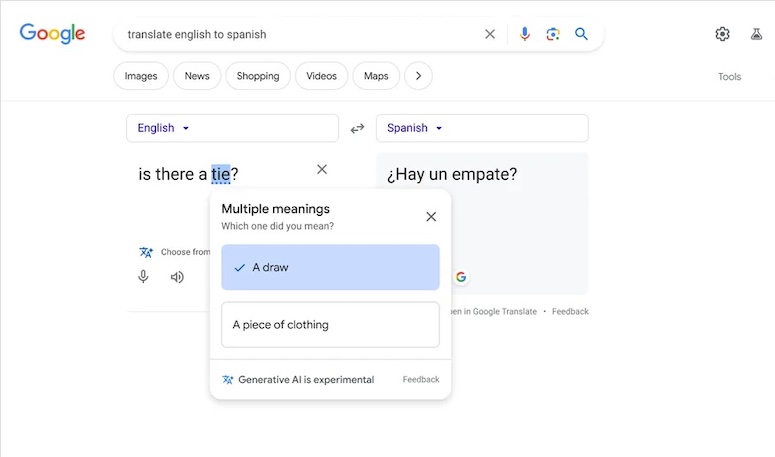Viewport: 775px width, 457px height.
Task: Switch to Shopping results
Action: (x=258, y=76)
